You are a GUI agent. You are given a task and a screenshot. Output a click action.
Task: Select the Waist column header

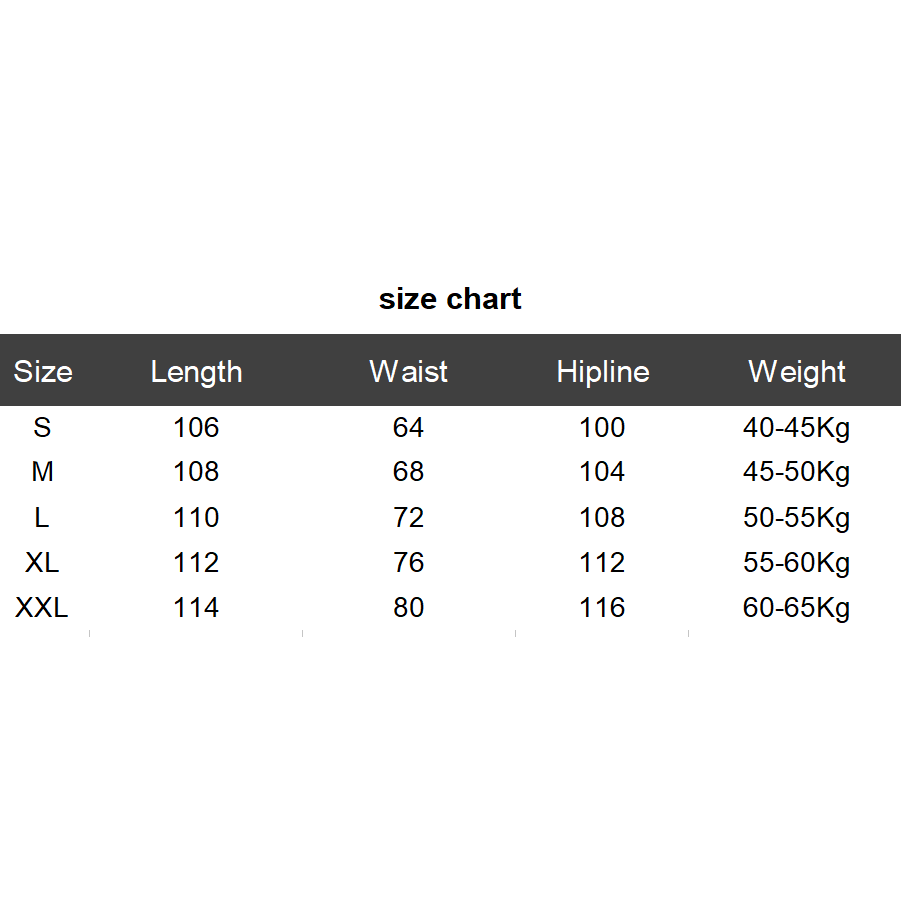408,372
